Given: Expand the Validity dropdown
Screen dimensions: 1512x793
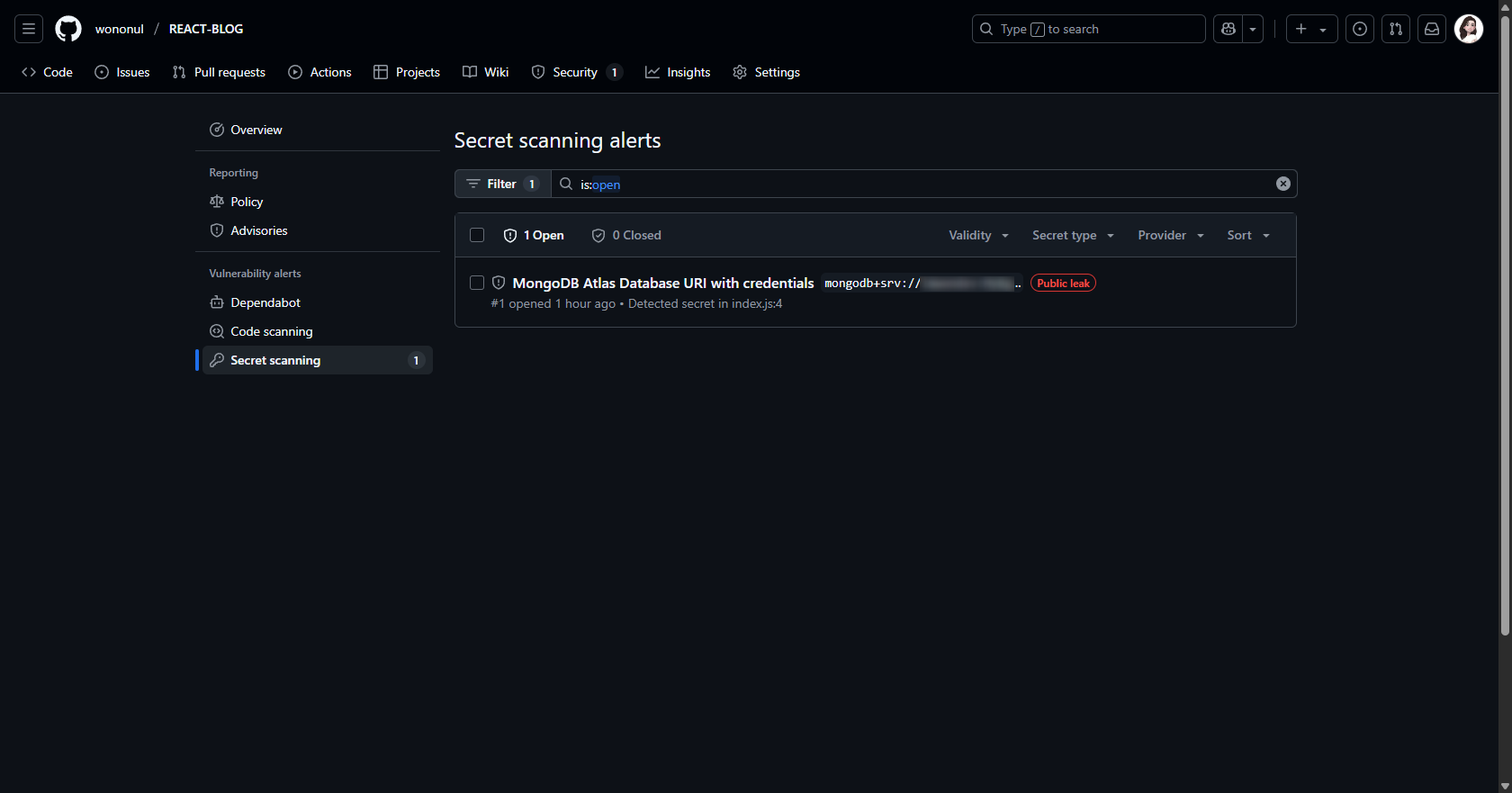Looking at the screenshot, I should click(x=978, y=235).
